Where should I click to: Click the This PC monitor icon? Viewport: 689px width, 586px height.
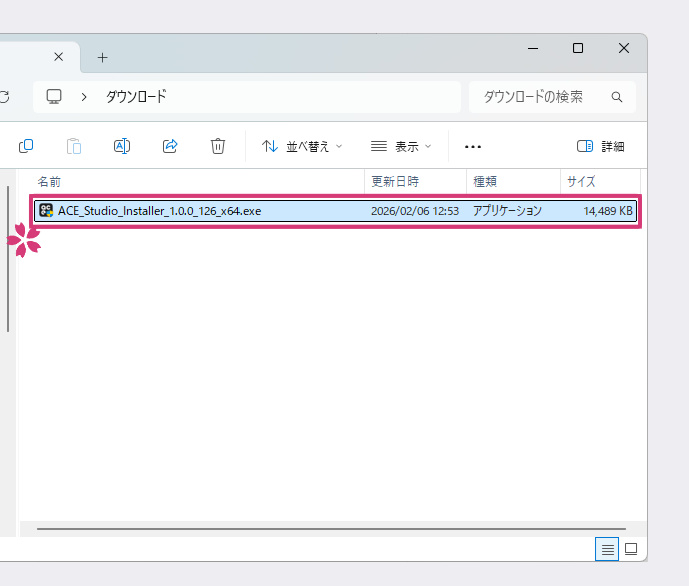[55, 97]
